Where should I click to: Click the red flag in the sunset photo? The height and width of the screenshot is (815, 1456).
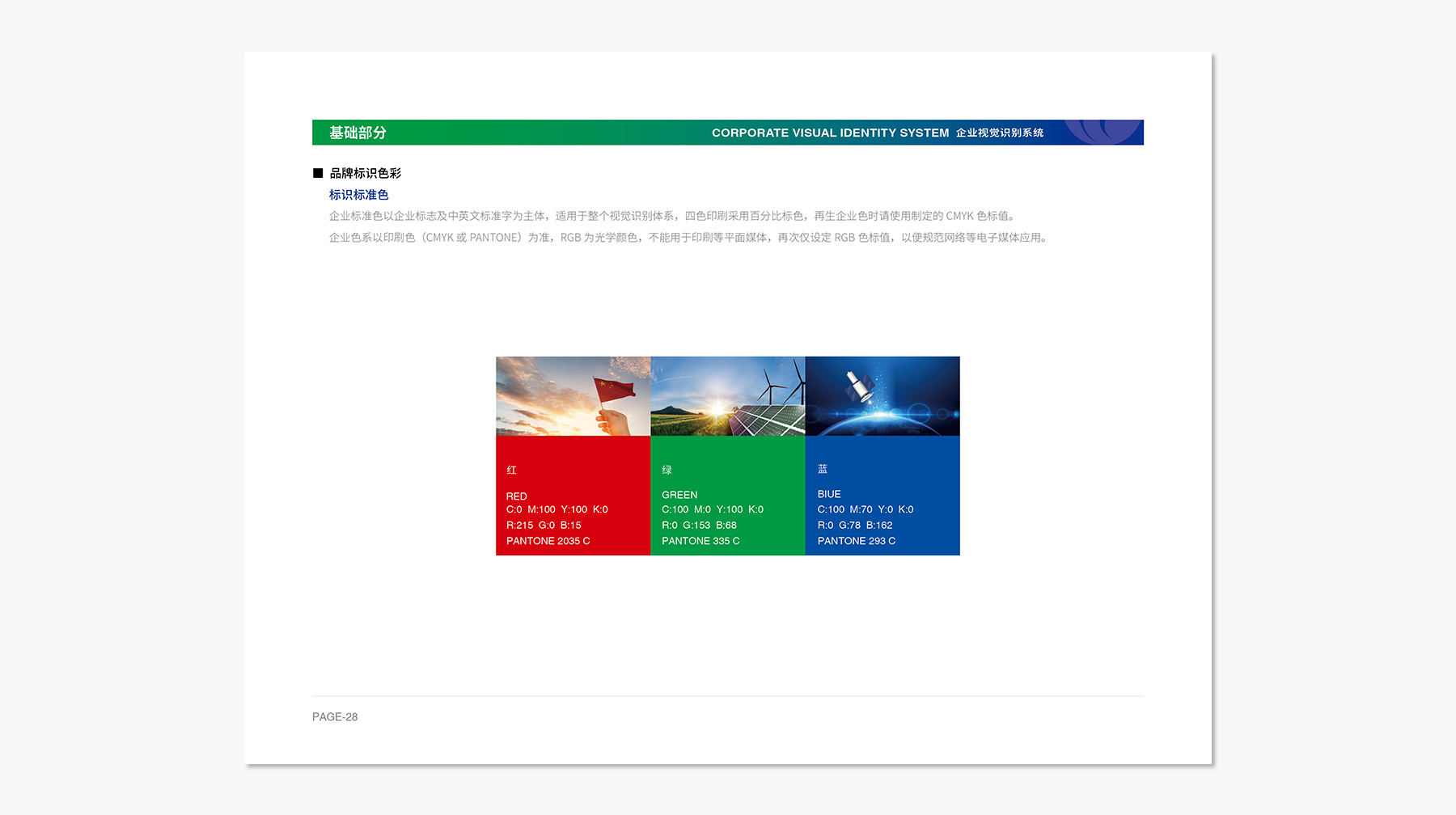point(614,391)
